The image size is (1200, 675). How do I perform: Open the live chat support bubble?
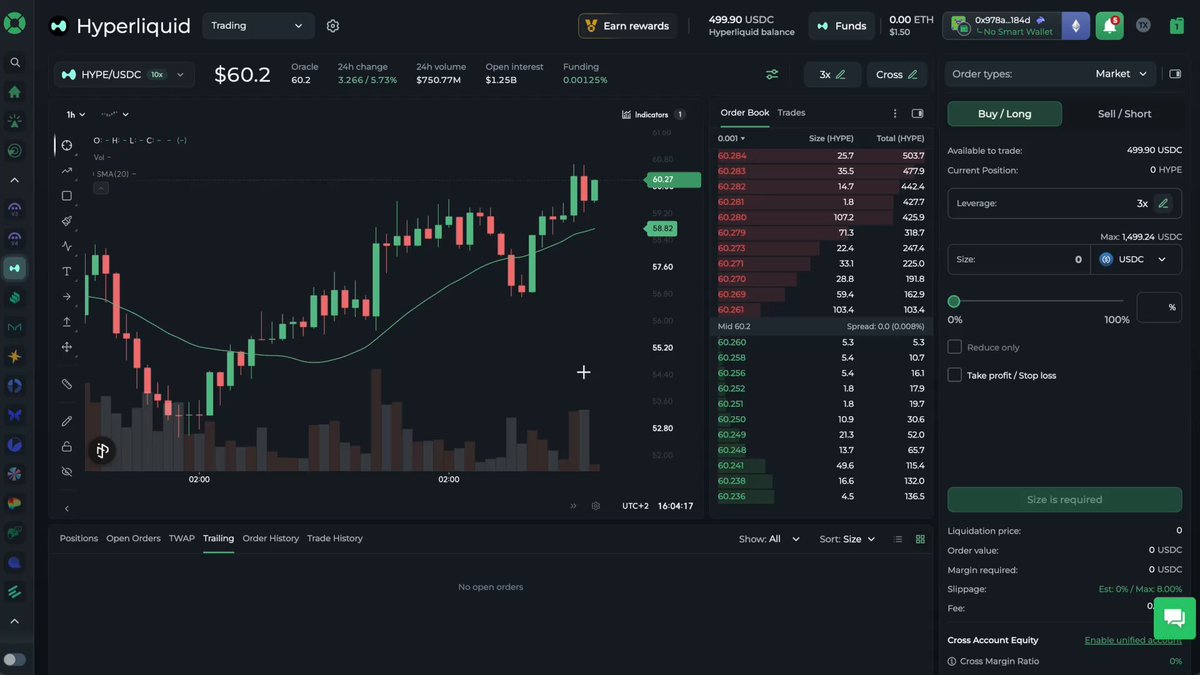click(1174, 618)
